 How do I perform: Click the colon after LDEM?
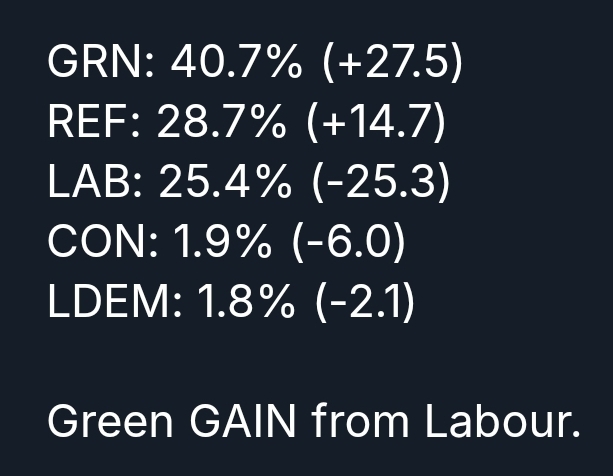[x=177, y=304]
